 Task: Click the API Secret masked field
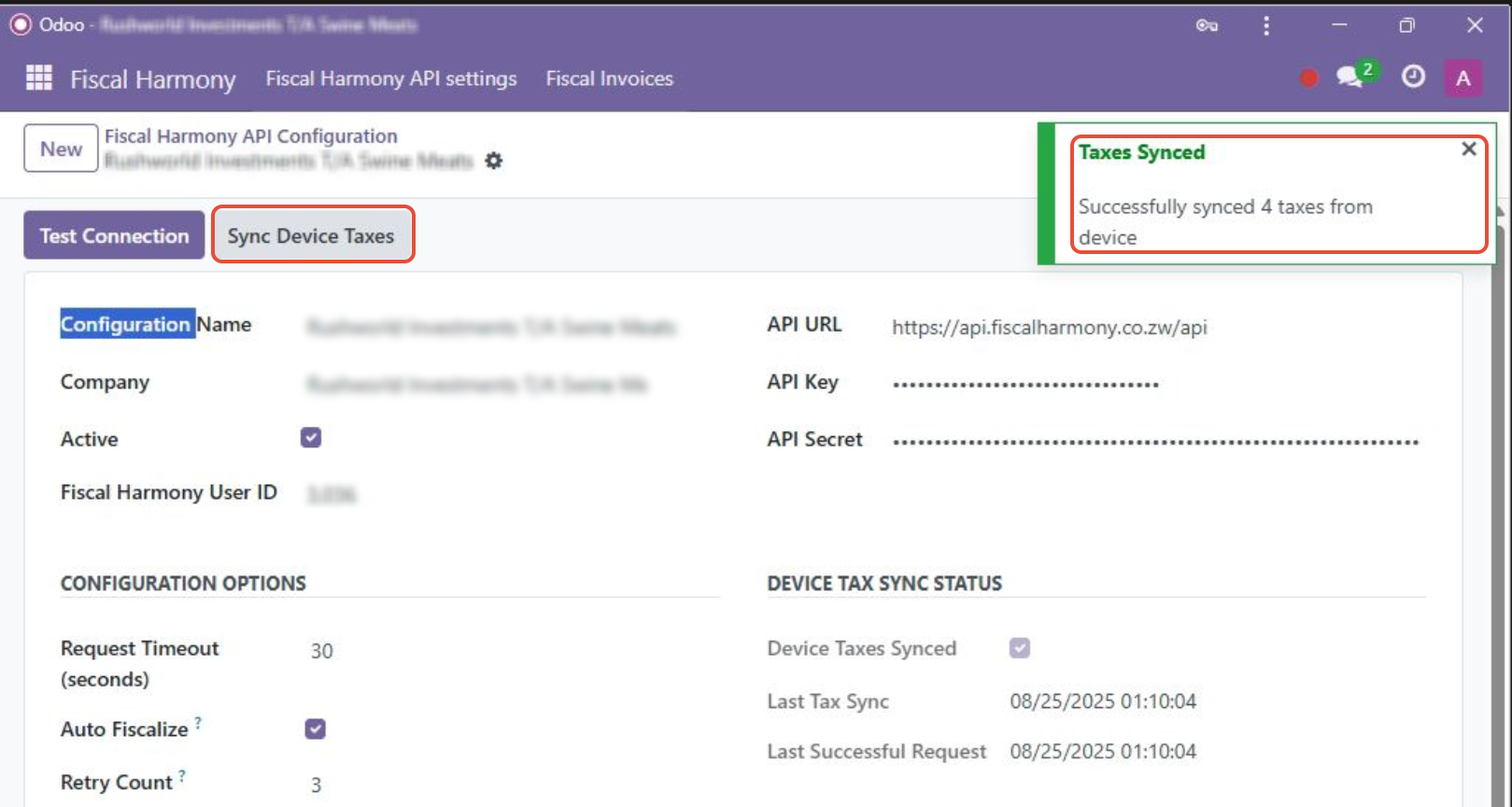(1154, 441)
